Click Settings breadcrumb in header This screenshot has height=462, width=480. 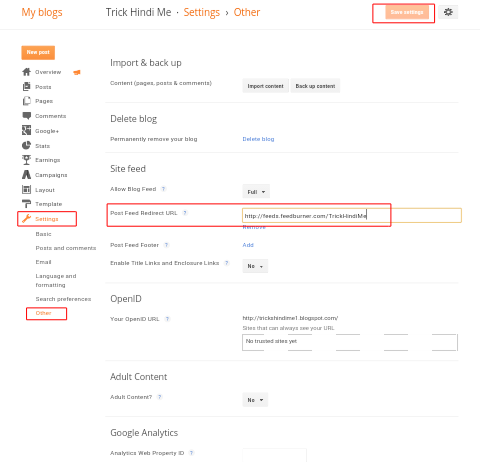click(x=202, y=12)
